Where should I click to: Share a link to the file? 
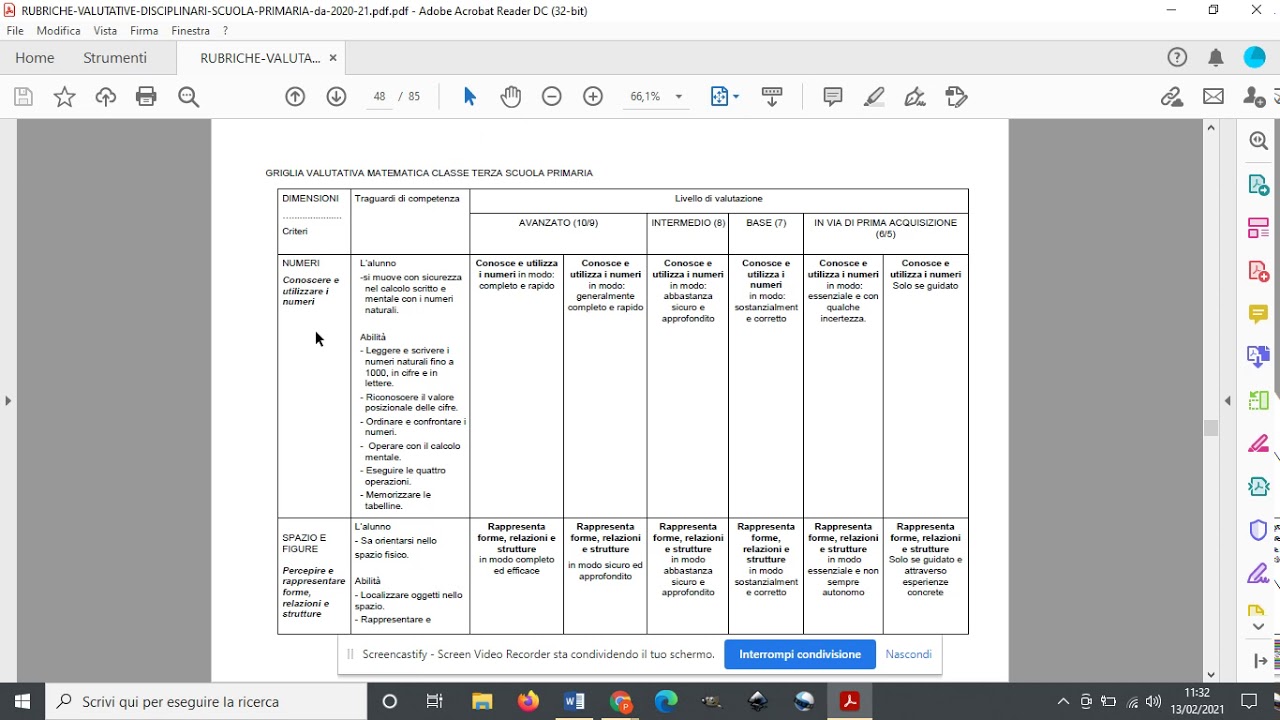1172,97
